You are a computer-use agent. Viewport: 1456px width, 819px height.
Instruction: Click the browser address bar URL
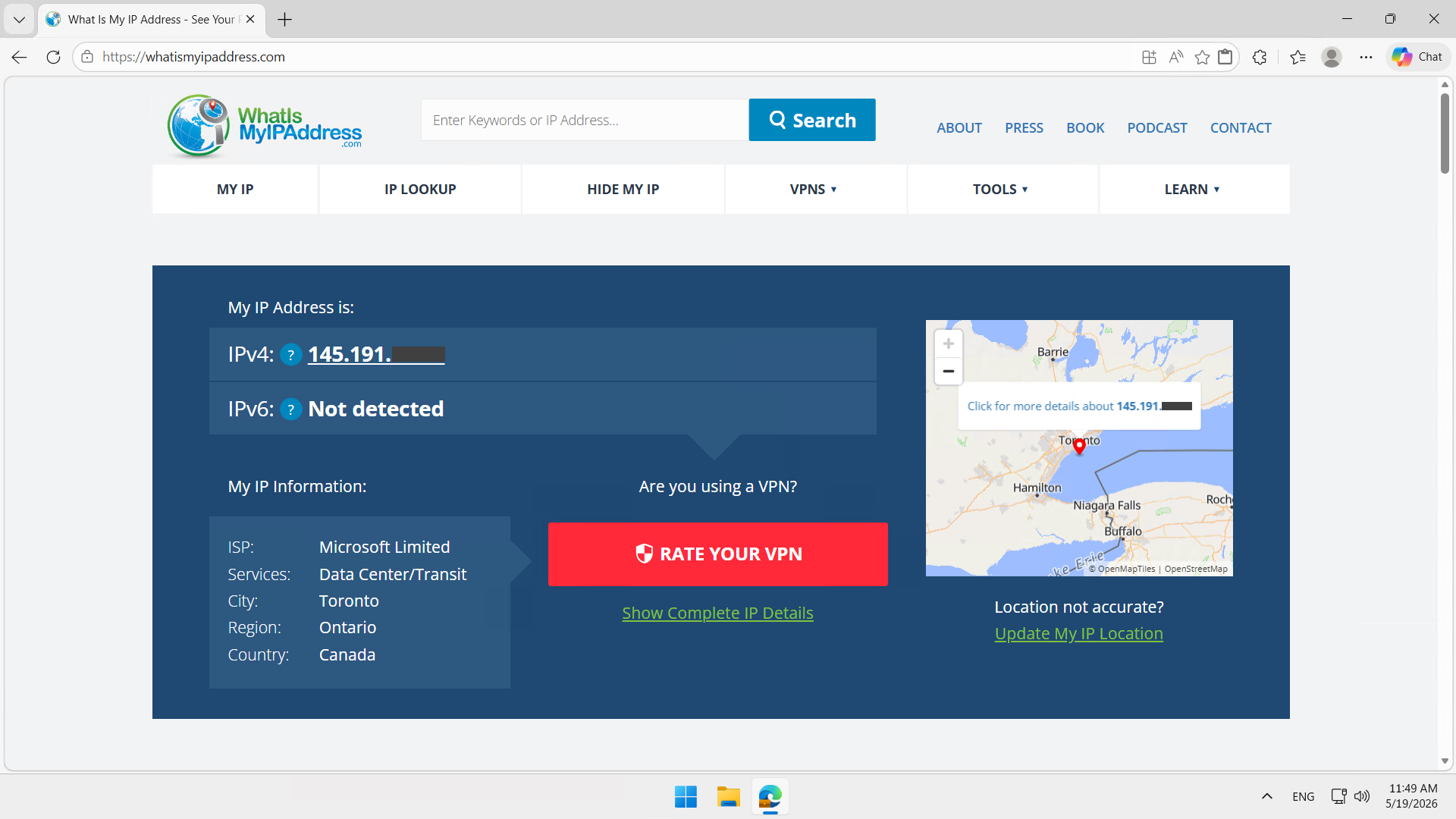194,57
